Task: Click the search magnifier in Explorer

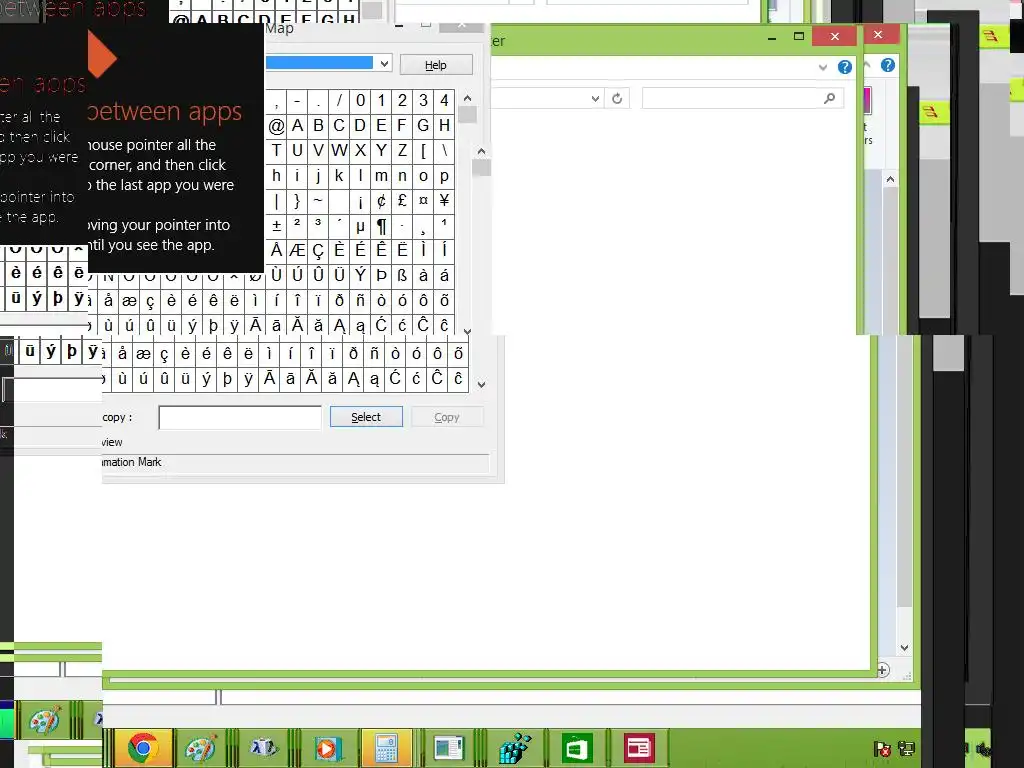Action: pyautogui.click(x=829, y=99)
